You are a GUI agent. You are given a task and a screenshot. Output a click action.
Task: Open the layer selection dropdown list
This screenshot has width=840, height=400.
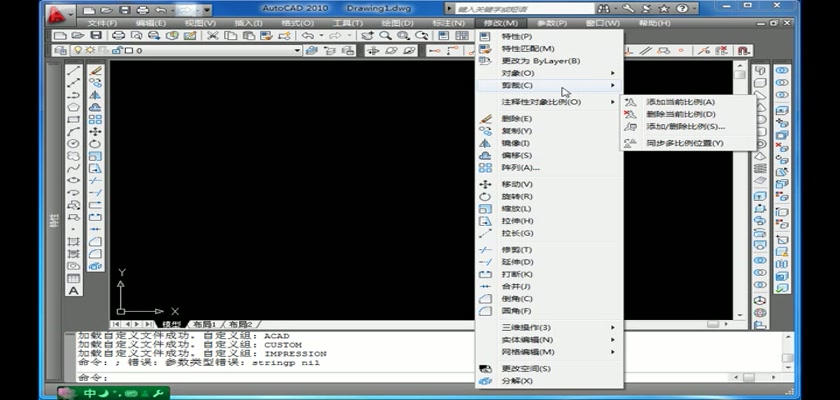pos(297,50)
